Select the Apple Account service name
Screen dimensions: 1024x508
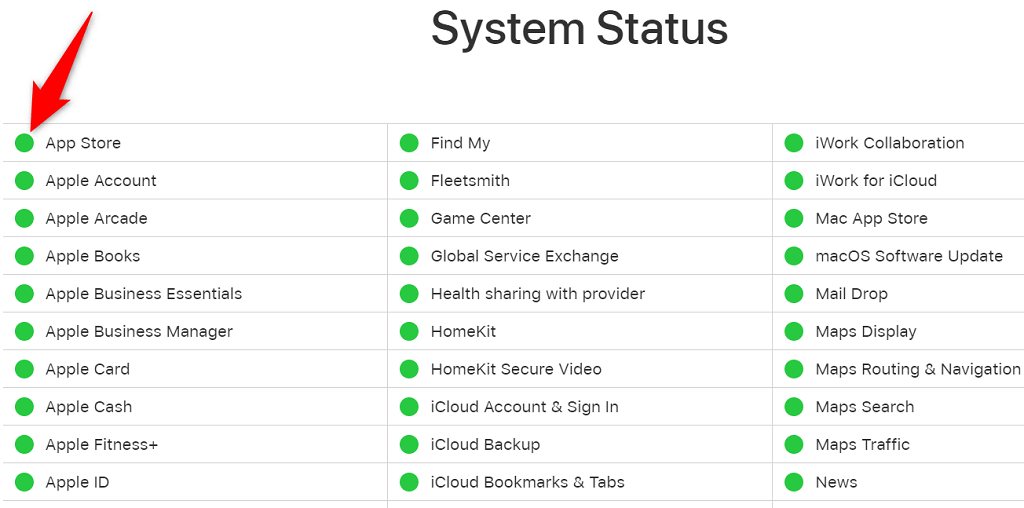(101, 181)
